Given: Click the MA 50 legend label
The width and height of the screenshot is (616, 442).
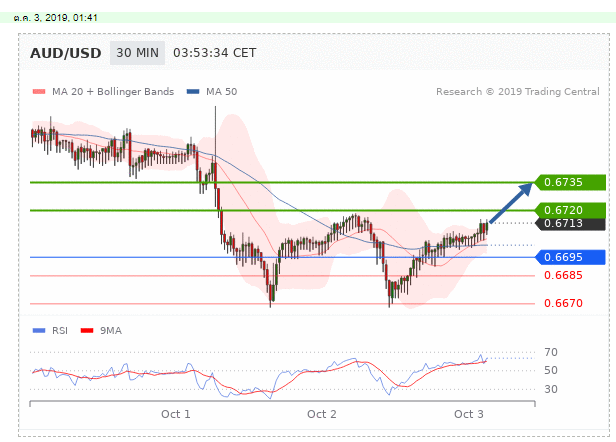Looking at the screenshot, I should 222,92.
